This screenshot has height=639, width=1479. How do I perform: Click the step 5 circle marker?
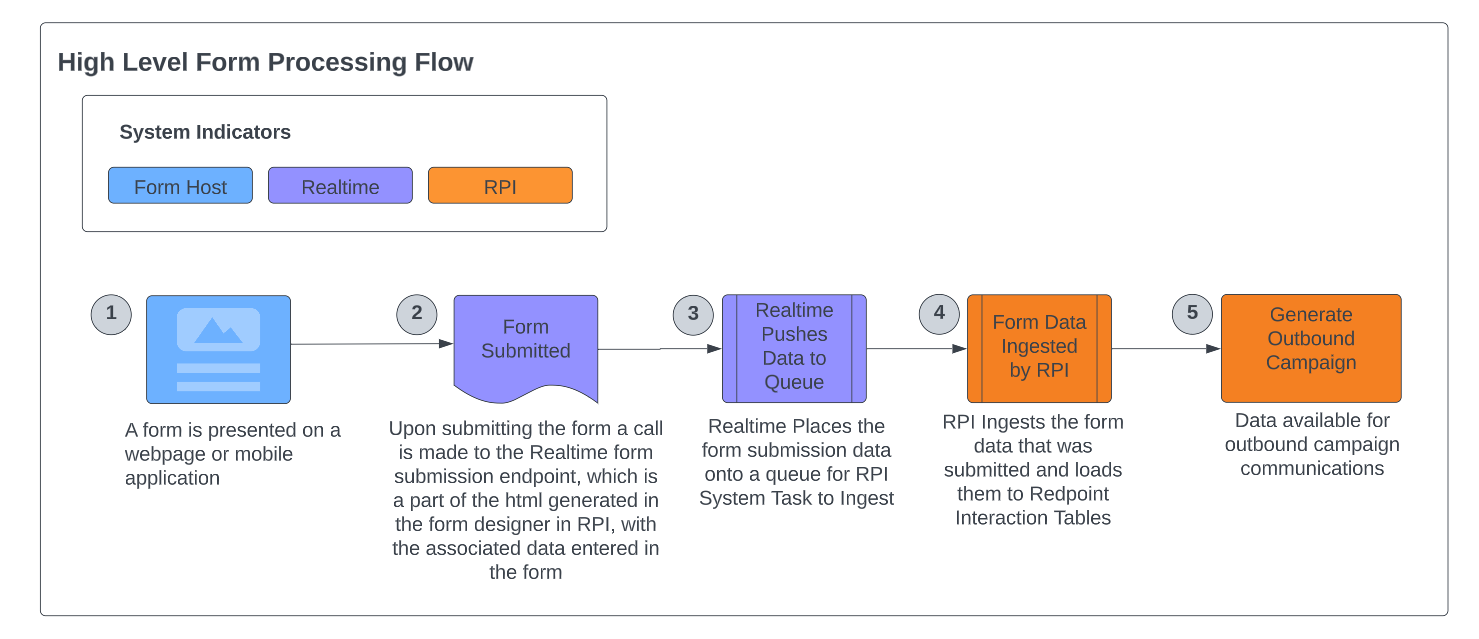[x=1192, y=314]
